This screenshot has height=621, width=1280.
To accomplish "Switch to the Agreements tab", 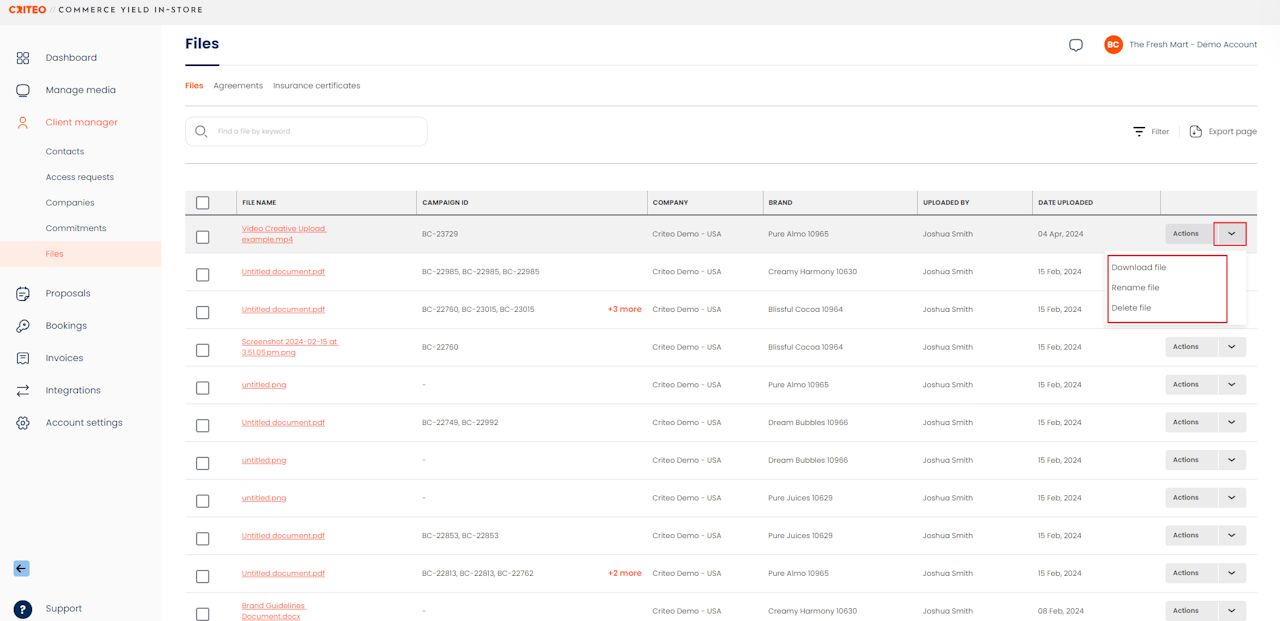I will point(238,86).
